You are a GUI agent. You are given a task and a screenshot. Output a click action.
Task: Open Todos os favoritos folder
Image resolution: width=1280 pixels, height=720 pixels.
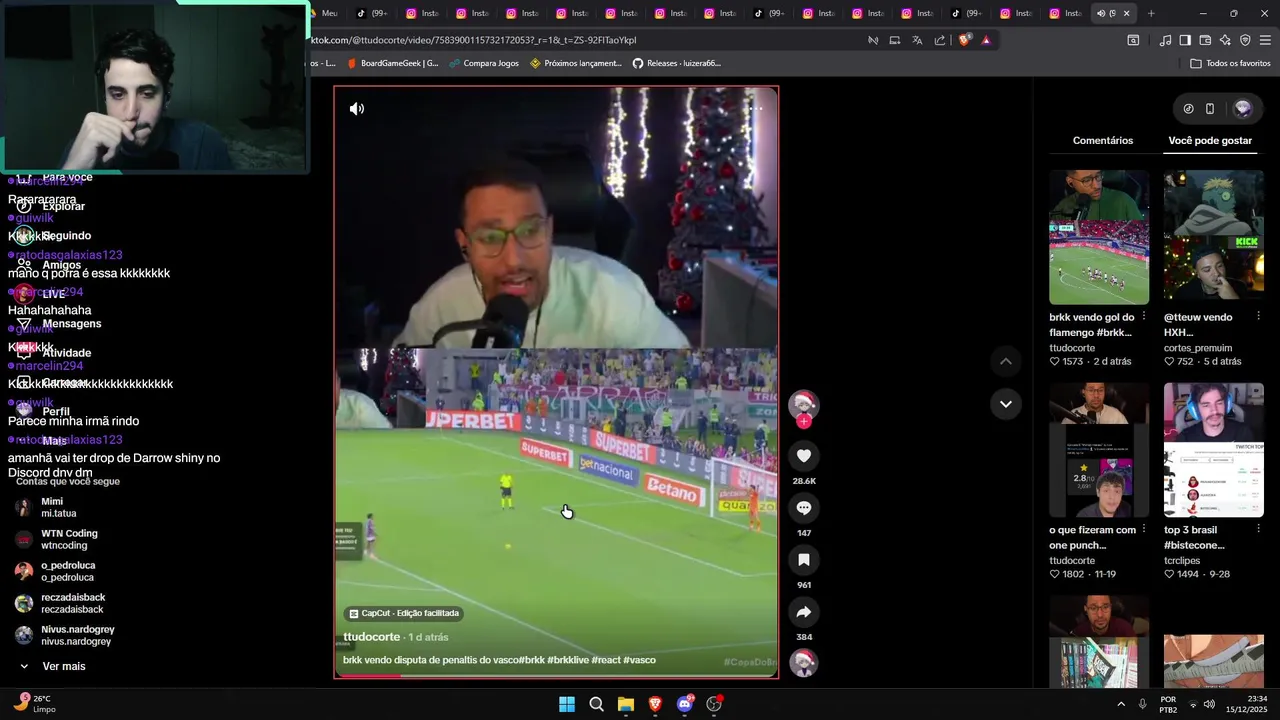tap(1230, 63)
